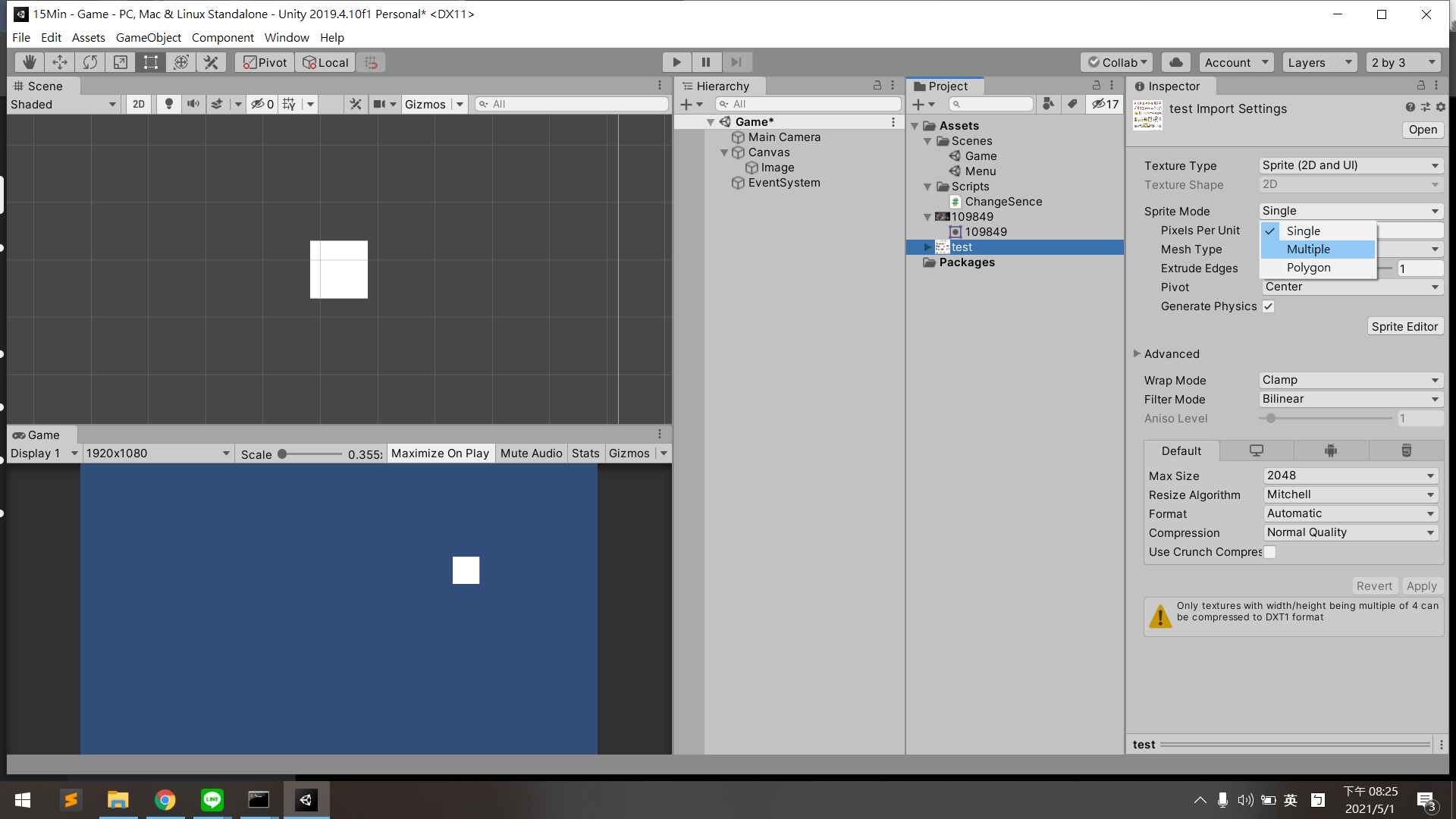The width and height of the screenshot is (1456, 819).
Task: Select the Rotate tool
Action: point(89,62)
